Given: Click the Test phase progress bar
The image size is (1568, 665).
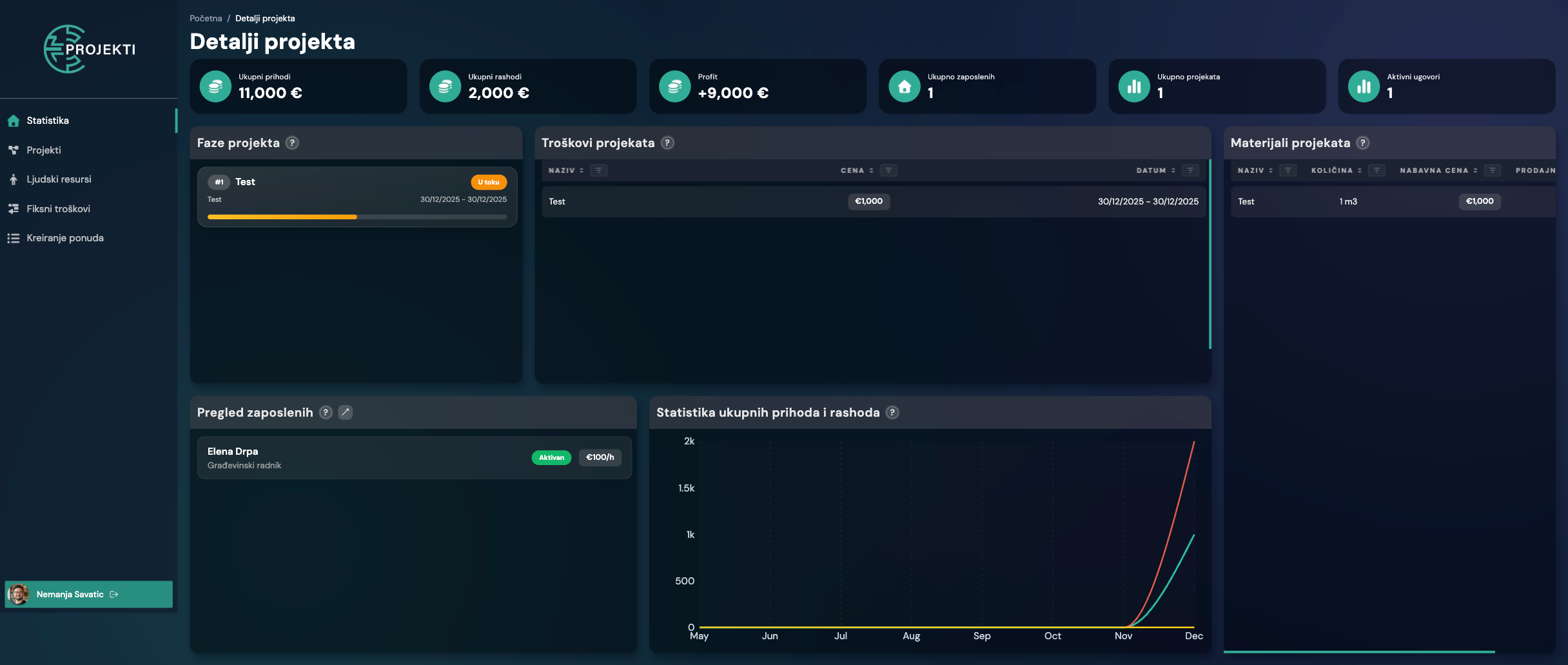Looking at the screenshot, I should coord(357,217).
